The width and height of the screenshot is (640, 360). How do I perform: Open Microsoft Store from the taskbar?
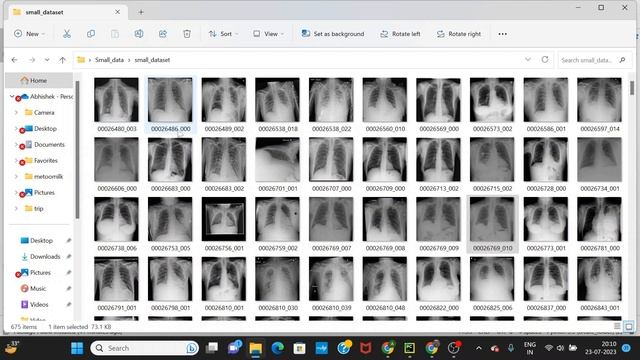300,348
